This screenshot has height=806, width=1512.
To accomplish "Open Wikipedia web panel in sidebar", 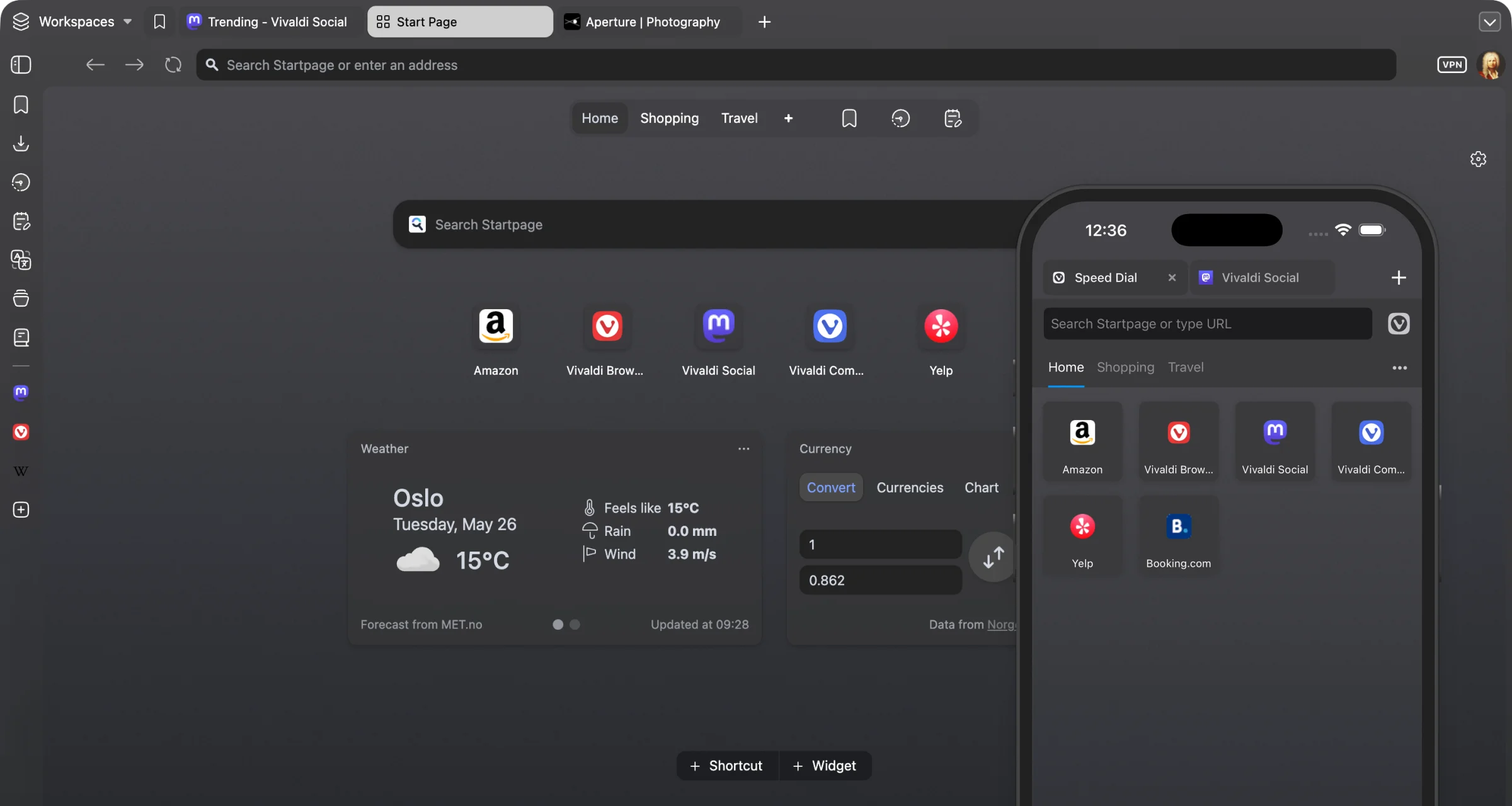I will pos(21,471).
